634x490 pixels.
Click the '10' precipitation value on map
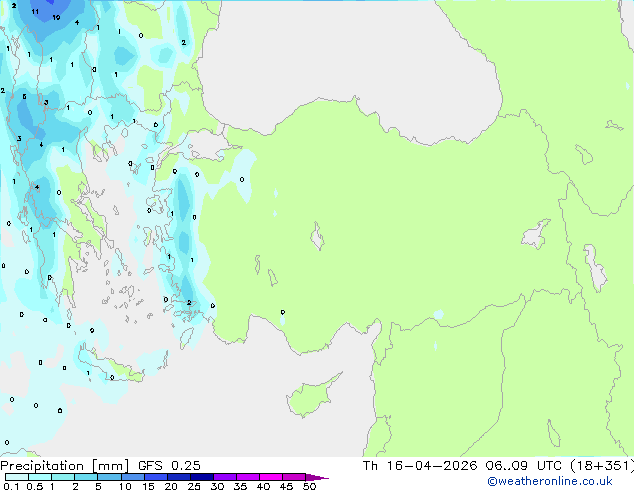tap(56, 17)
